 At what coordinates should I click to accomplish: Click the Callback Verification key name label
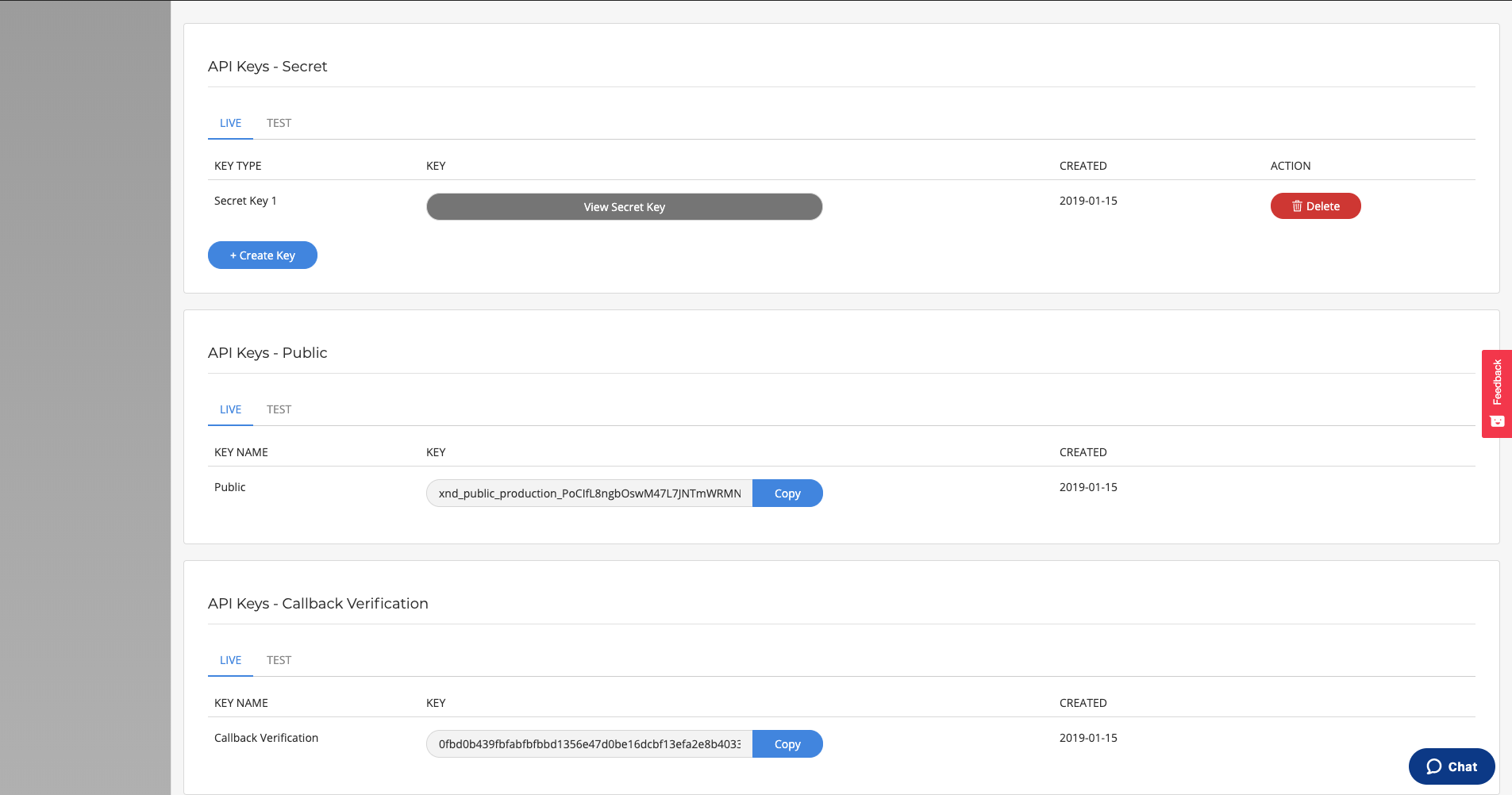[x=266, y=738]
